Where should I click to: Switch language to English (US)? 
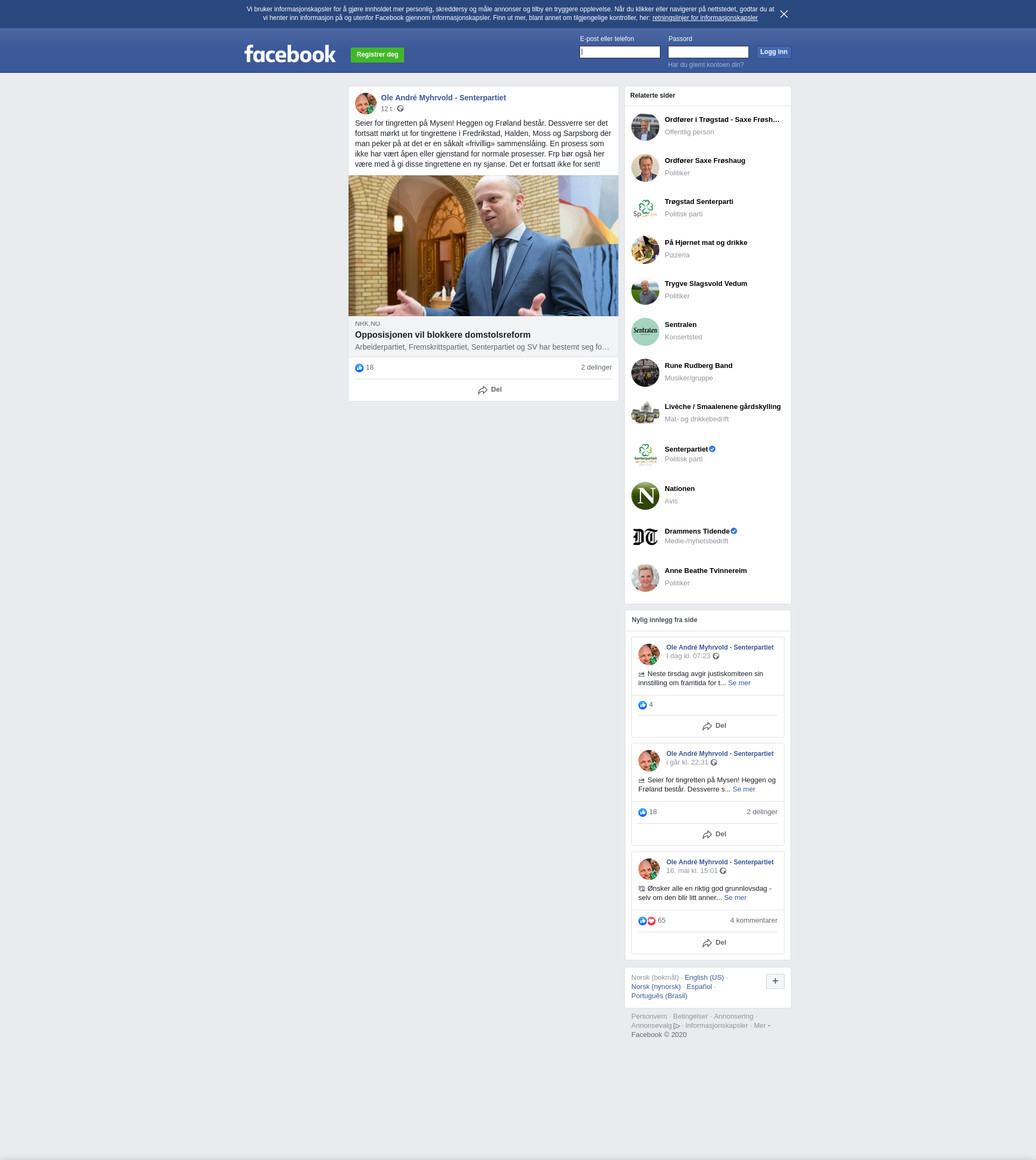[704, 978]
